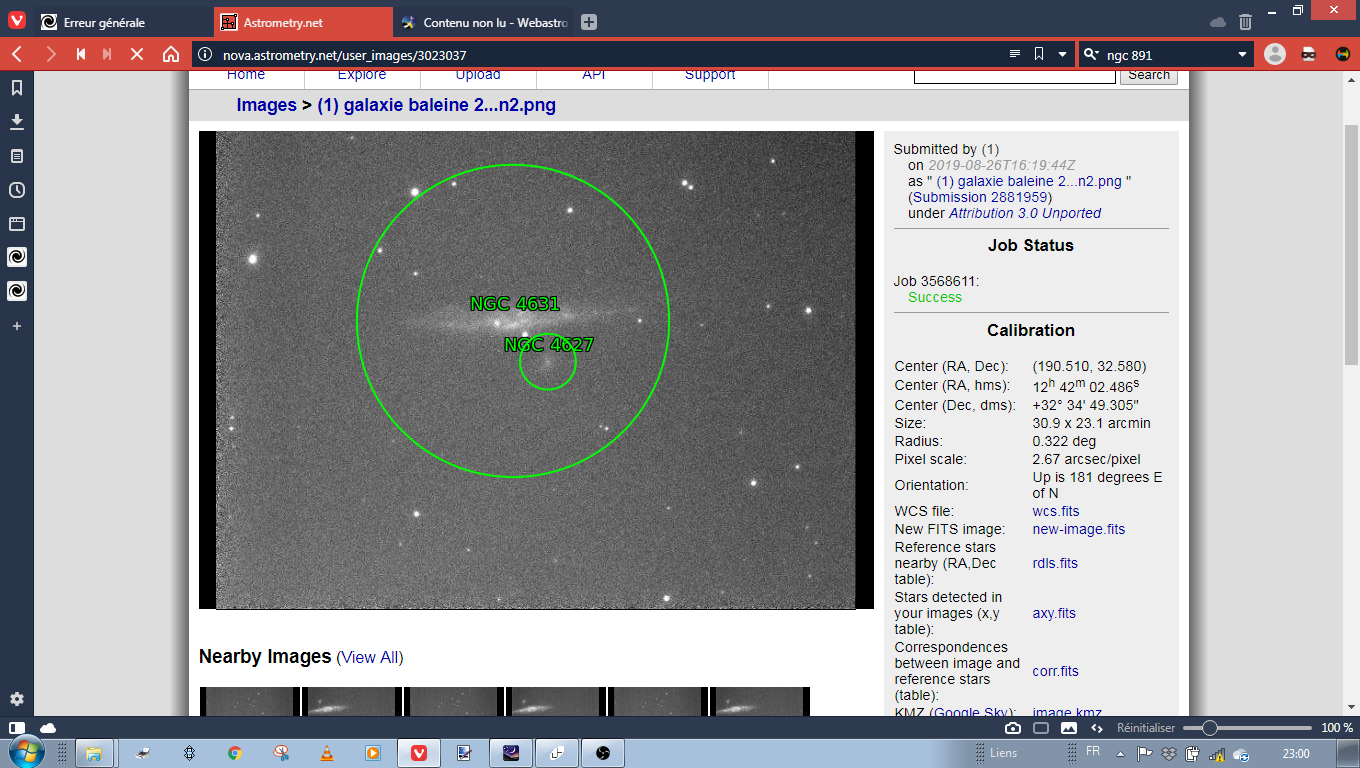Toggle reader view in the address bar

(x=1014, y=54)
